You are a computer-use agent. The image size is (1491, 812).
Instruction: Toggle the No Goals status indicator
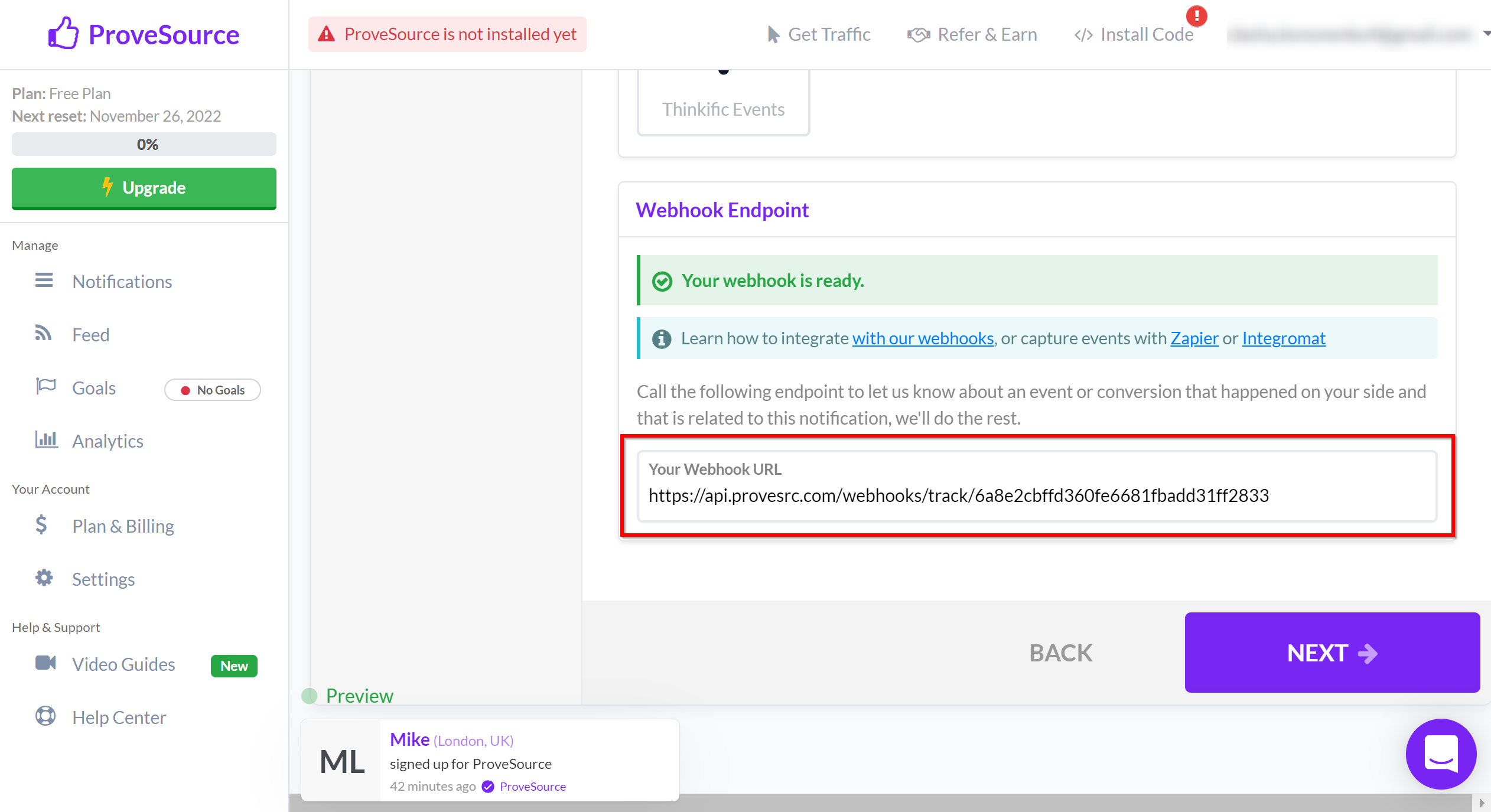(x=211, y=389)
